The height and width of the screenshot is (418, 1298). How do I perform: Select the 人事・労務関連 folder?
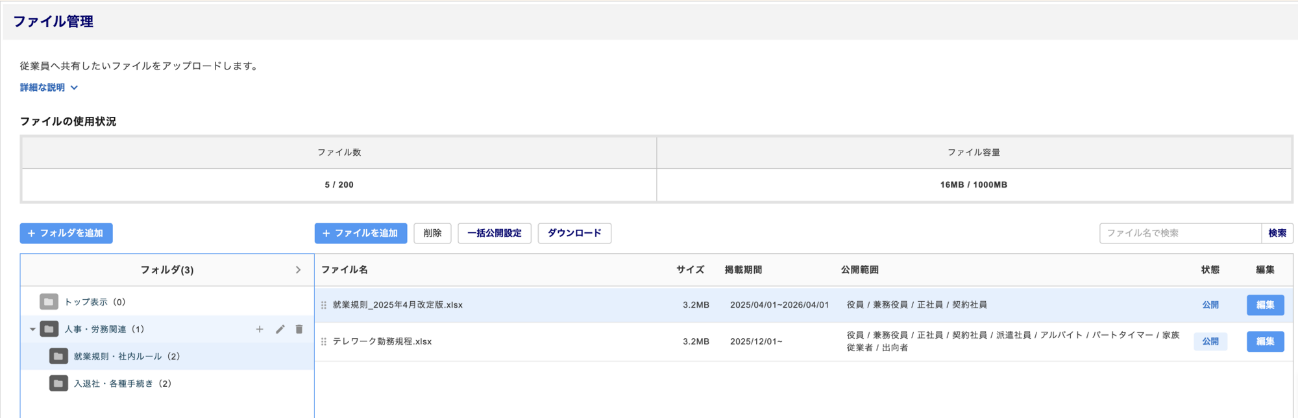(x=105, y=329)
